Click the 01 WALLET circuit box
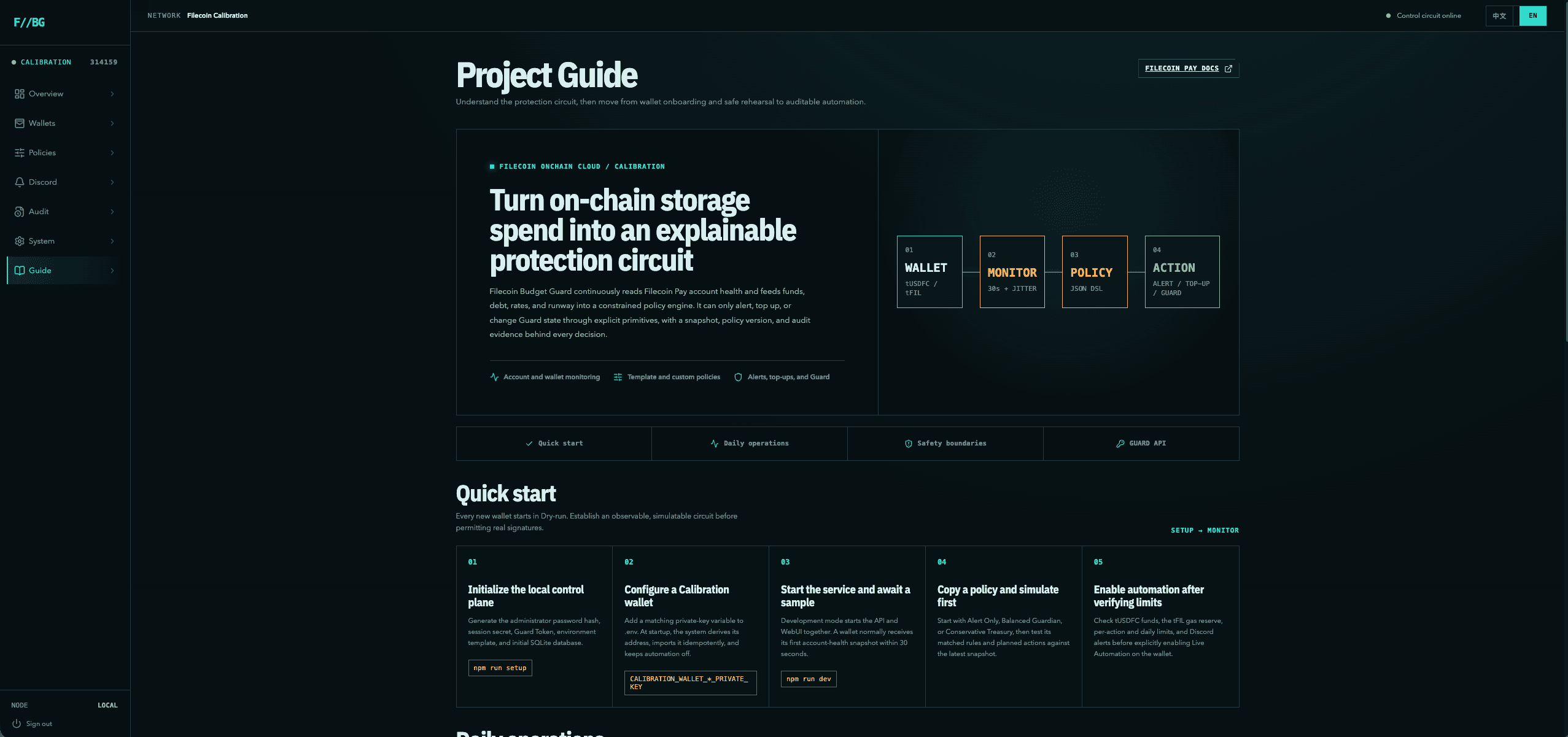Image resolution: width=1568 pixels, height=737 pixels. pyautogui.click(x=930, y=272)
